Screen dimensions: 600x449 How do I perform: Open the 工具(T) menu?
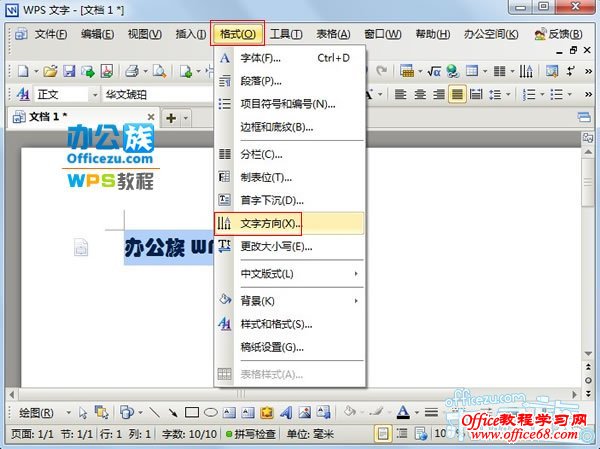click(286, 34)
